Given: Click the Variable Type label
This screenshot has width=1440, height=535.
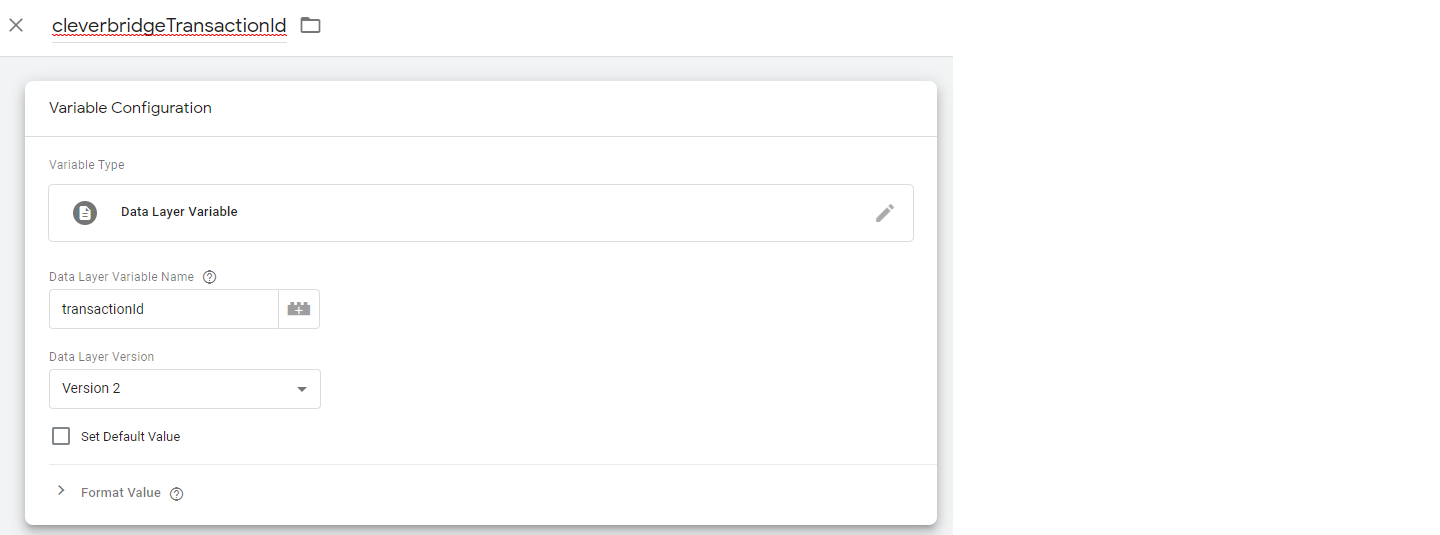Looking at the screenshot, I should pos(87,165).
